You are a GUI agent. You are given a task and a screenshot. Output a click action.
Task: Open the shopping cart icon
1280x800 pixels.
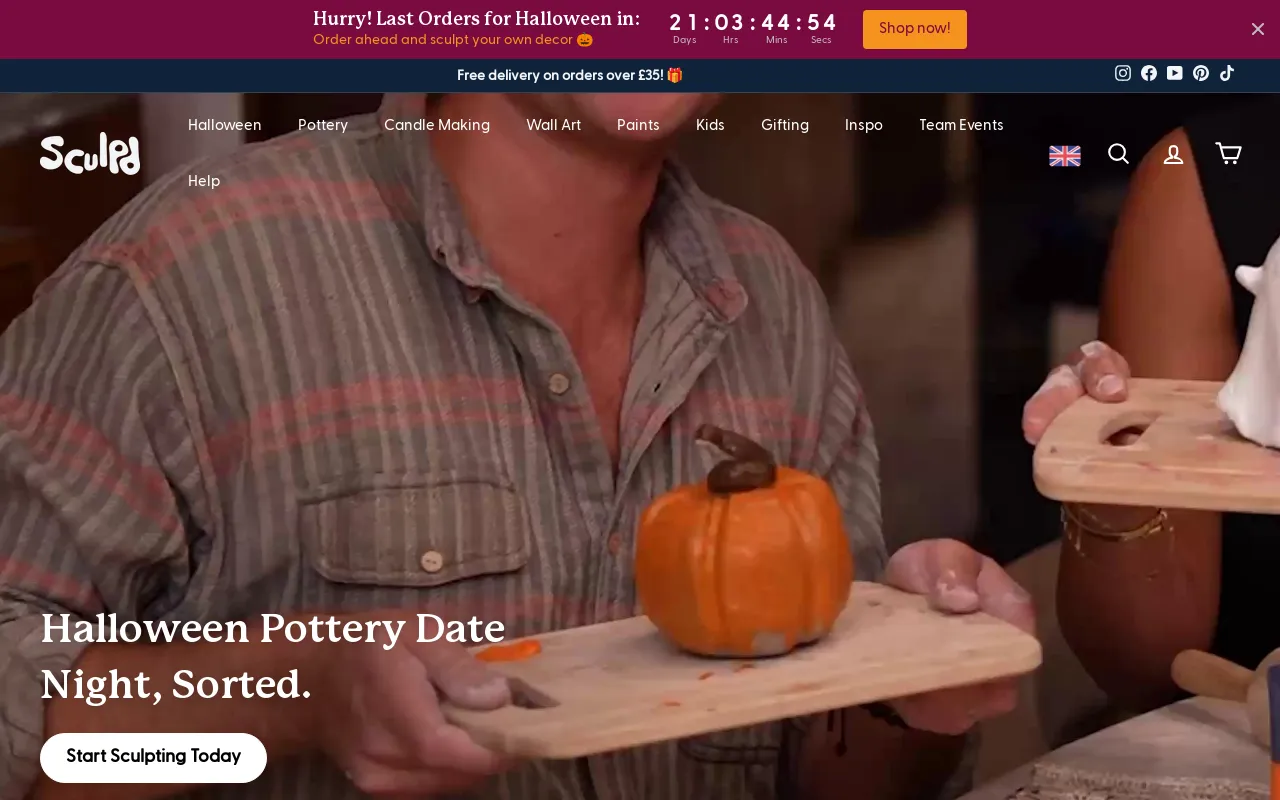(x=1228, y=154)
